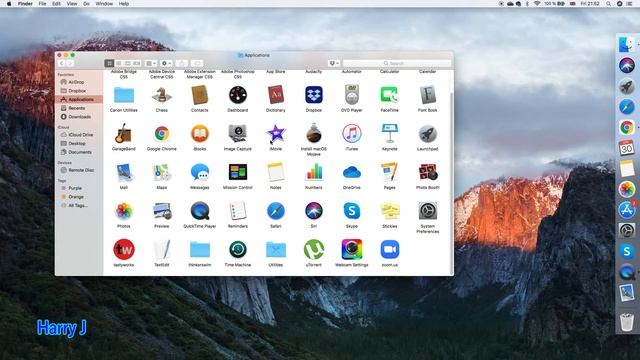Open the Dropbox toolbar dropdown

click(334, 63)
